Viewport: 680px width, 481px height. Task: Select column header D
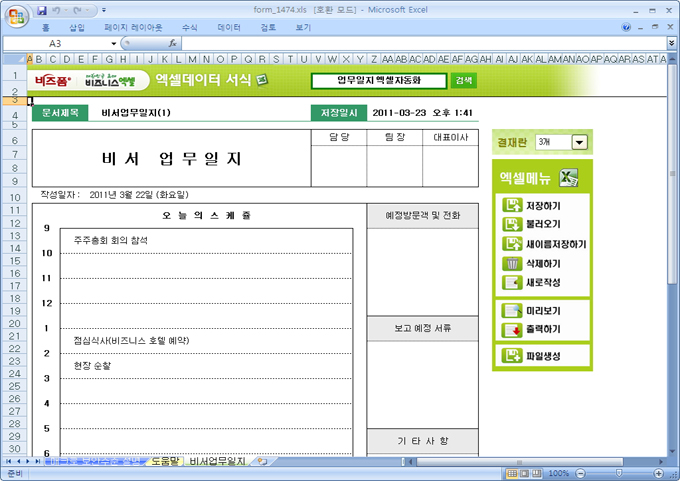67,59
